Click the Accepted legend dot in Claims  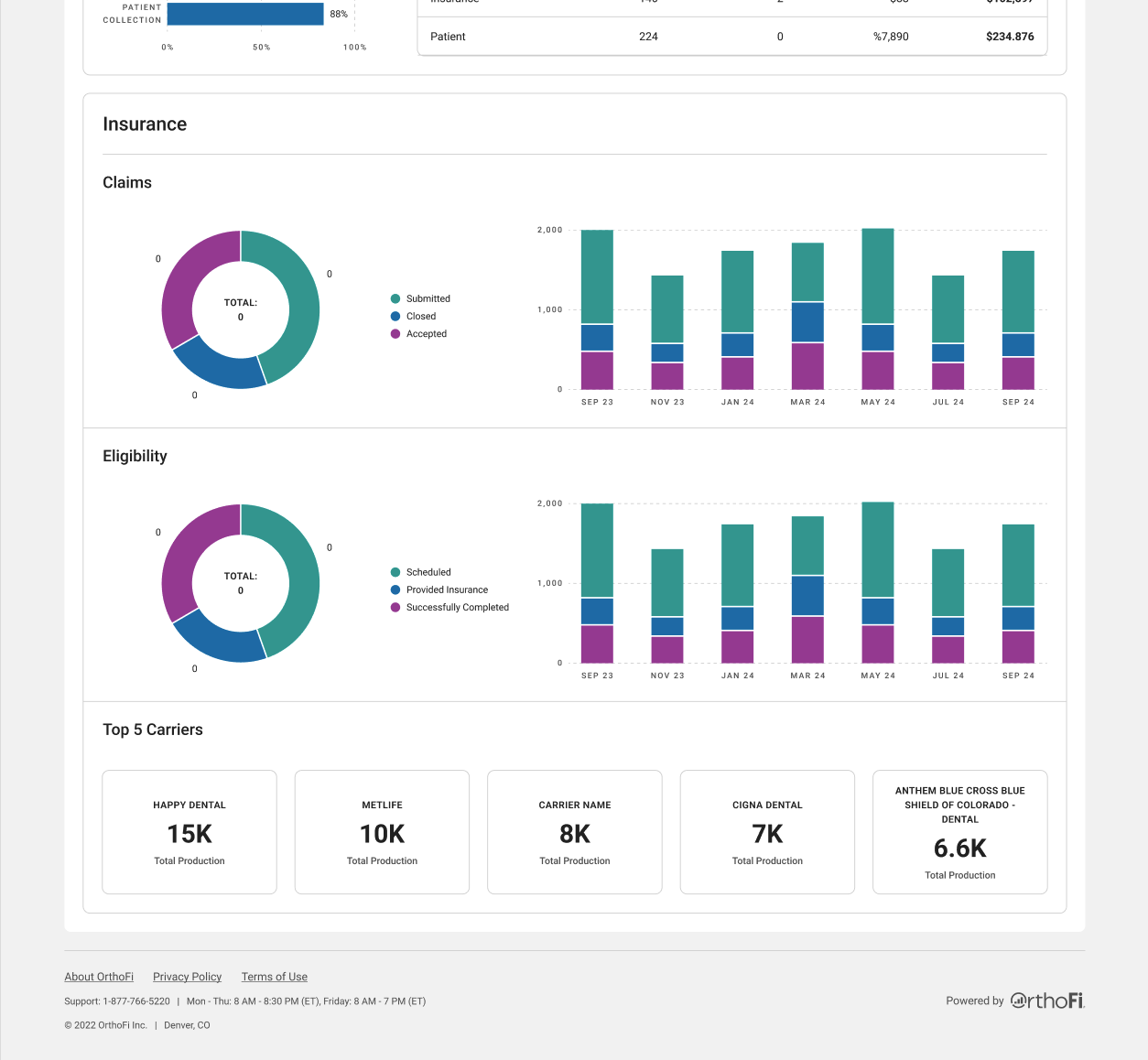coord(395,333)
